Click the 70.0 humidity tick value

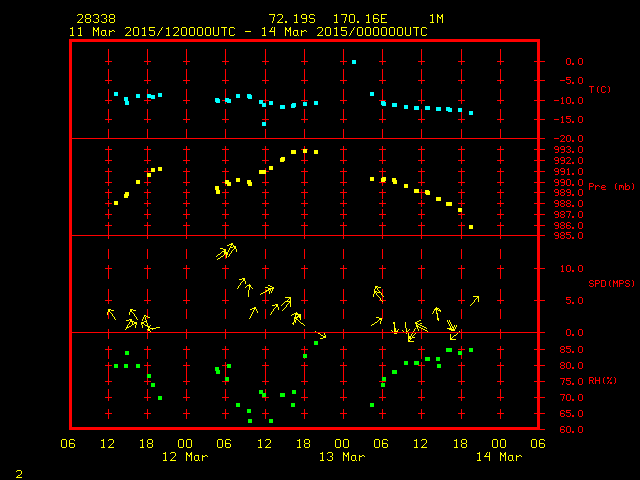tap(571, 398)
